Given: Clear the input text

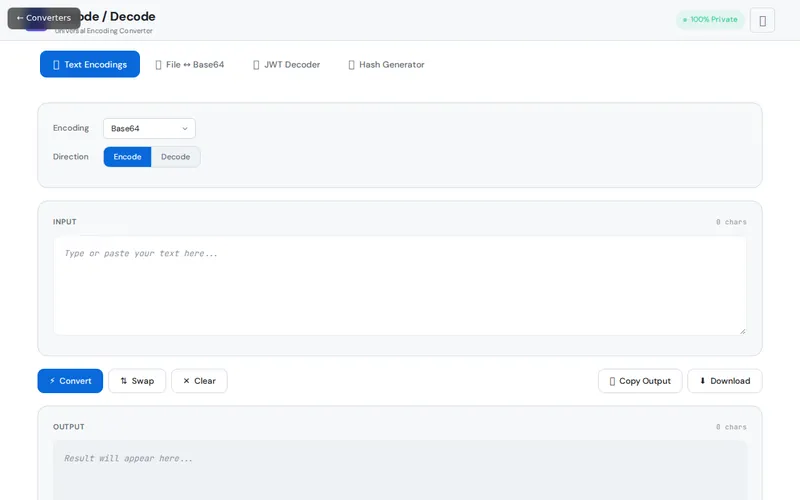Looking at the screenshot, I should click(199, 381).
